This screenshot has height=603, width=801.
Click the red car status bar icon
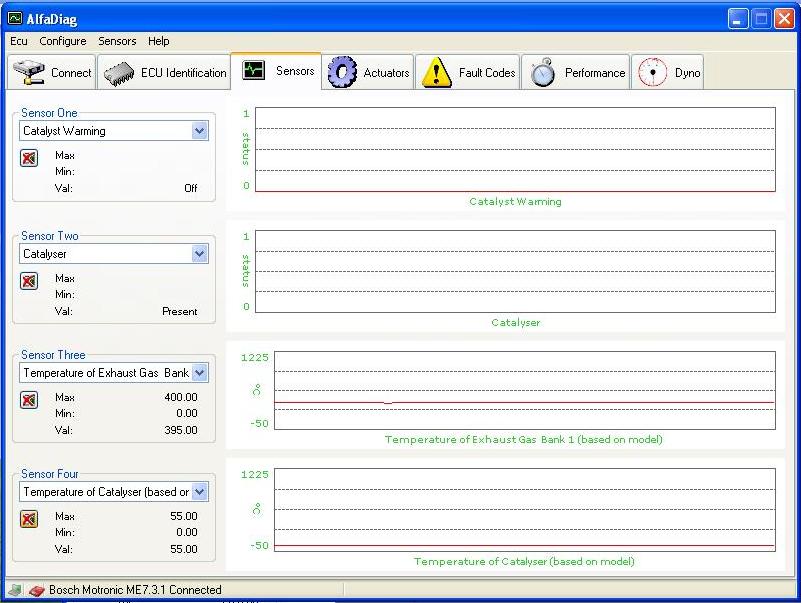36,590
